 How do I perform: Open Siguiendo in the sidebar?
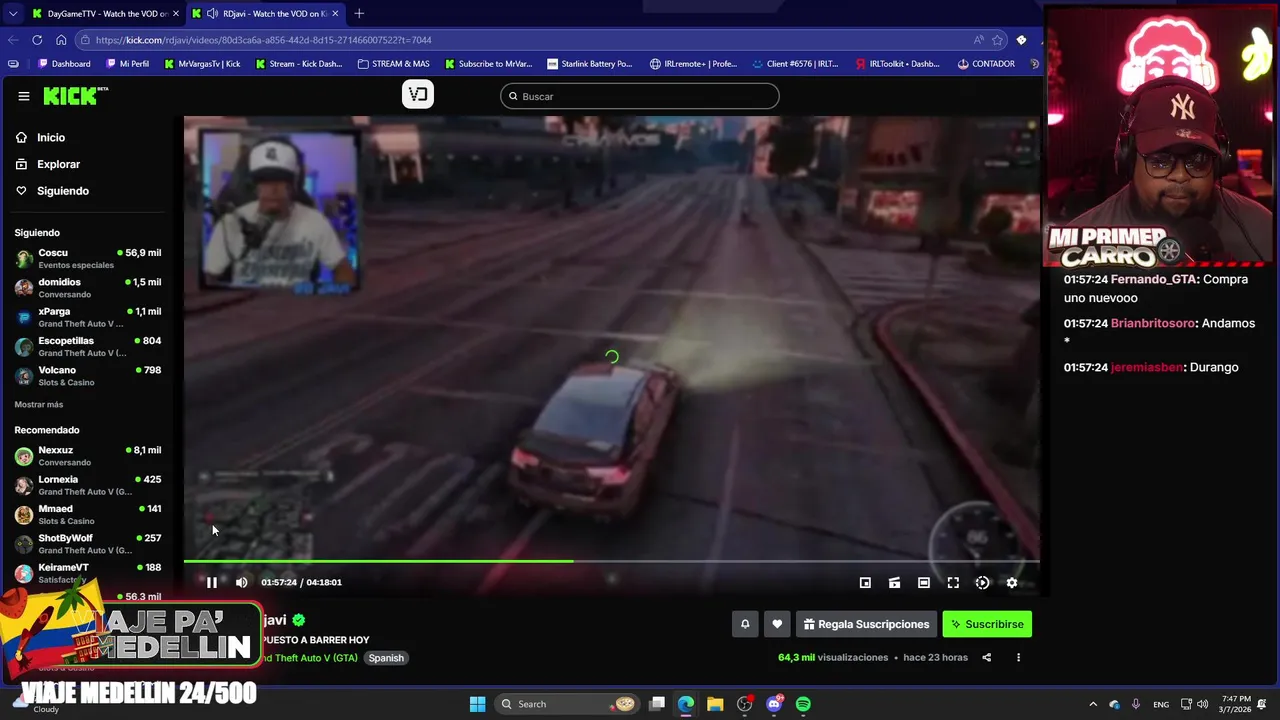pyautogui.click(x=62, y=191)
